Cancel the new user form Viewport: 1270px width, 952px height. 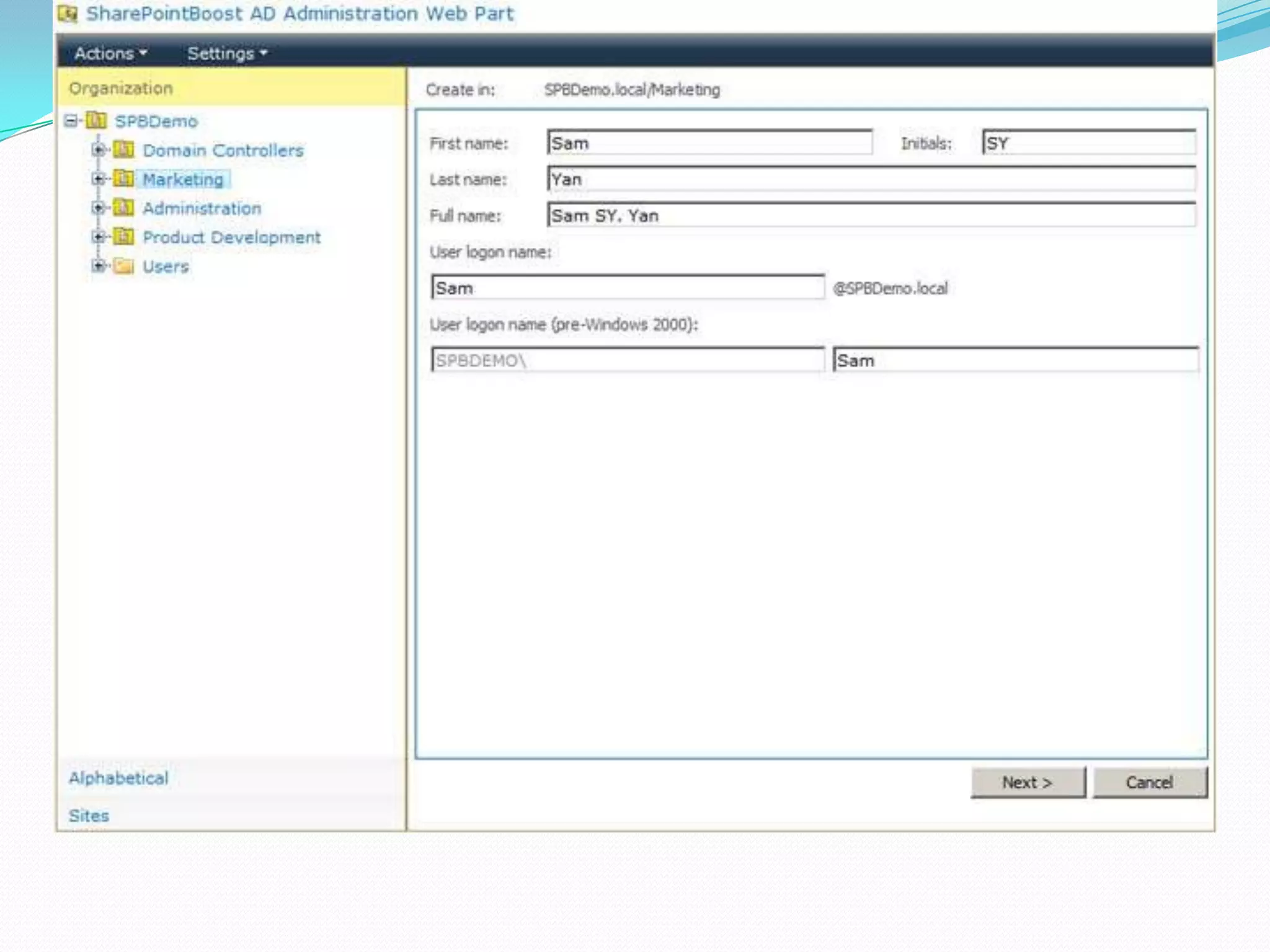pyautogui.click(x=1149, y=782)
